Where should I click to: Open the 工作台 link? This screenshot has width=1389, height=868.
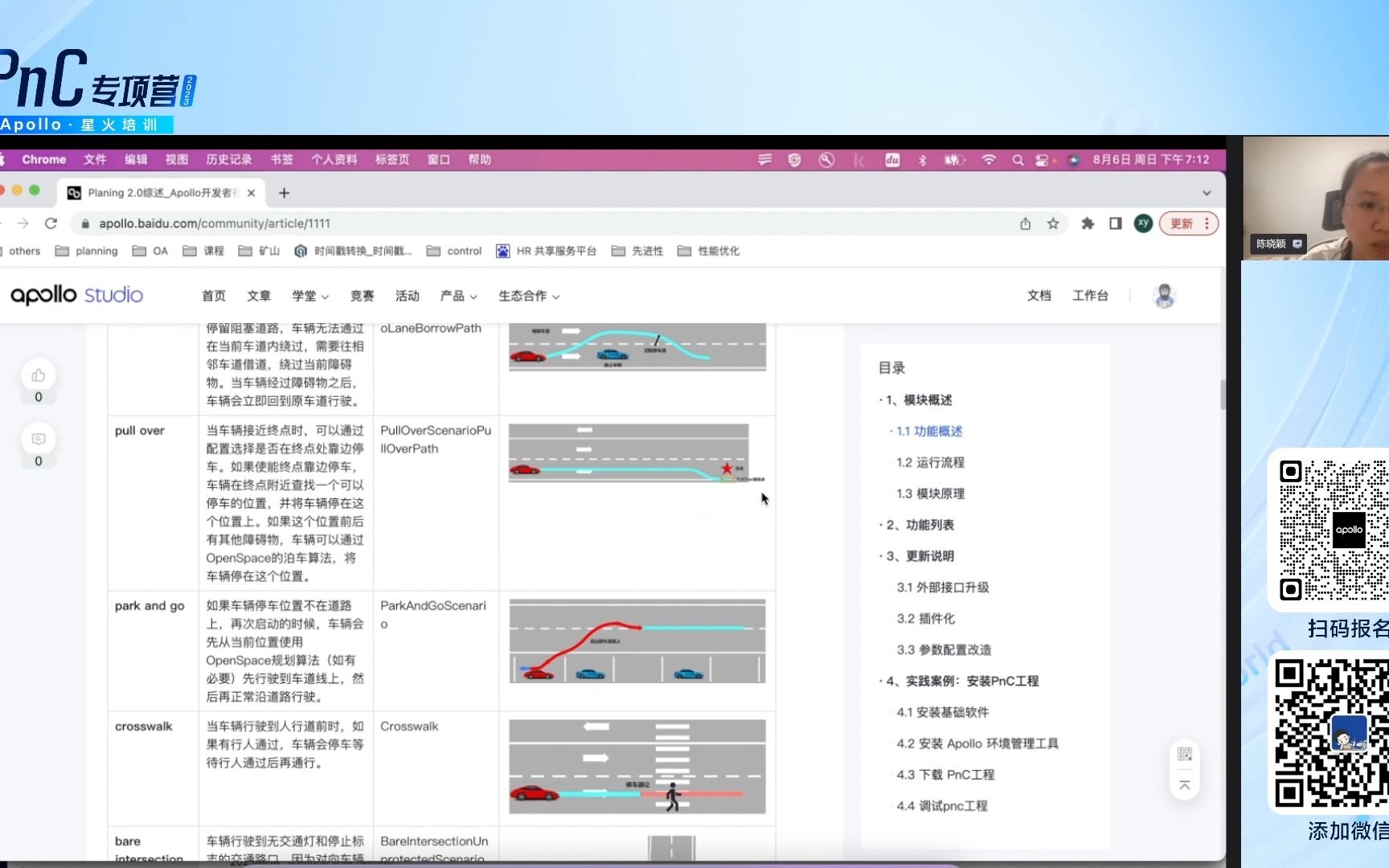click(x=1090, y=296)
